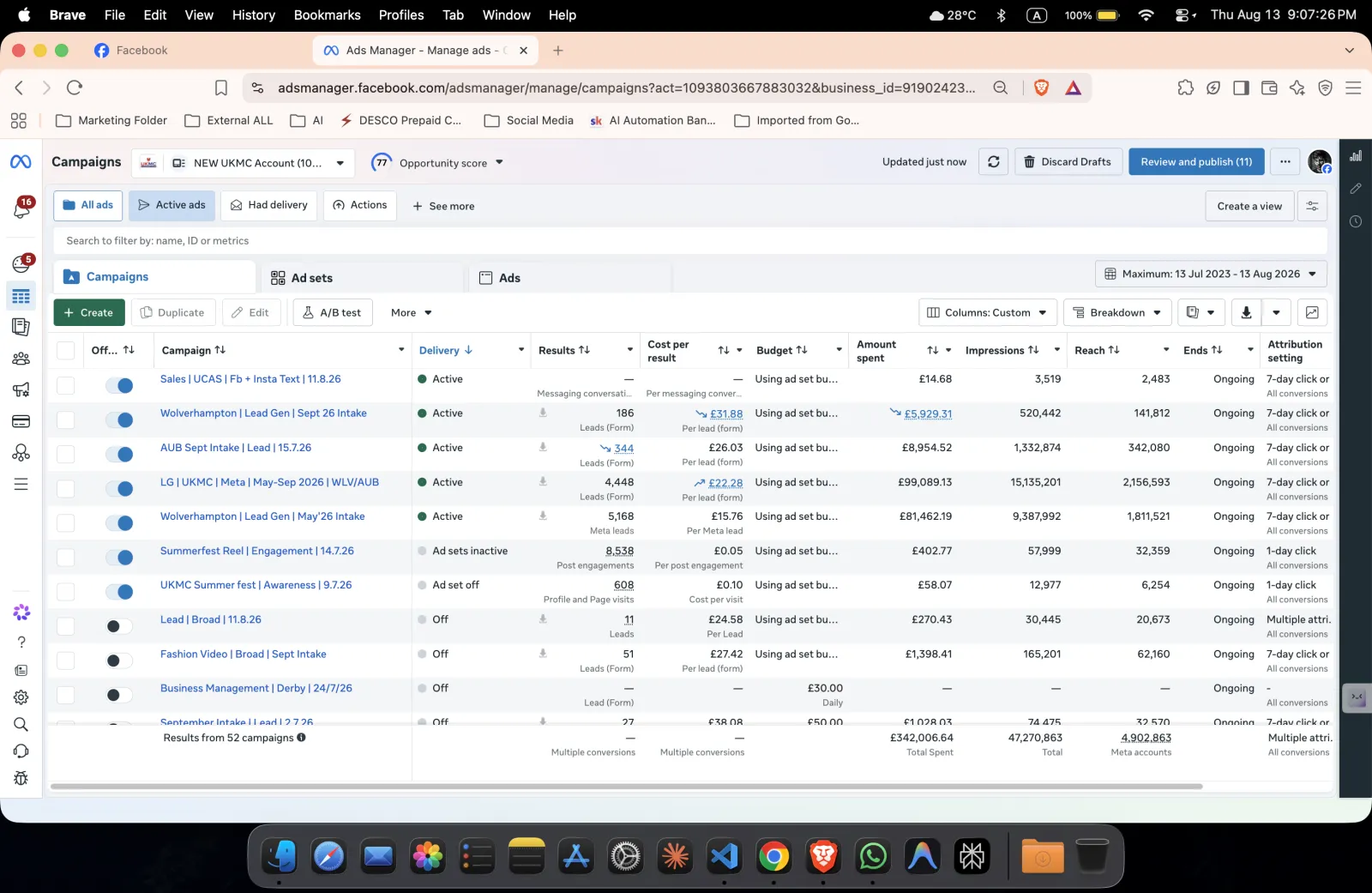Open the date range picker
Viewport: 1372px width, 893px height.
[1211, 274]
